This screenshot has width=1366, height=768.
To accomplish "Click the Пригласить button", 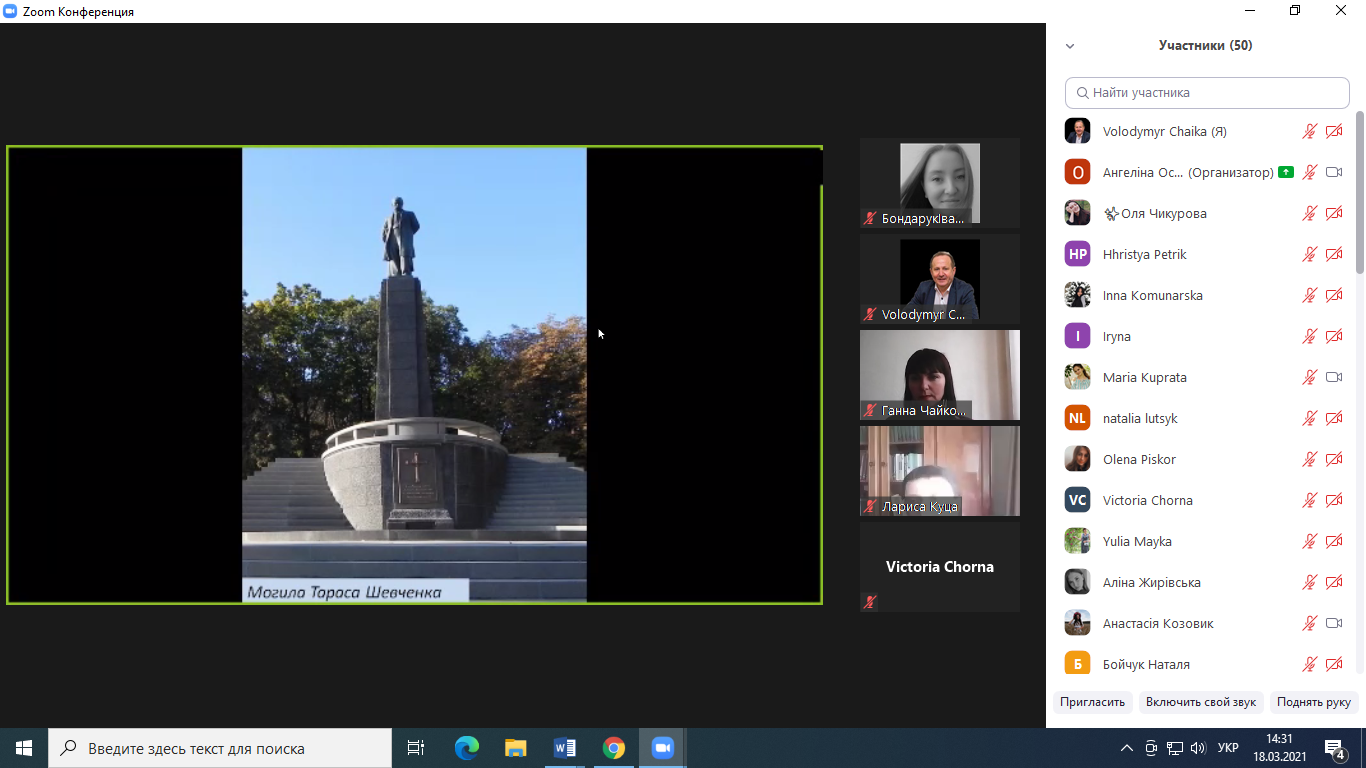I will coord(1092,702).
